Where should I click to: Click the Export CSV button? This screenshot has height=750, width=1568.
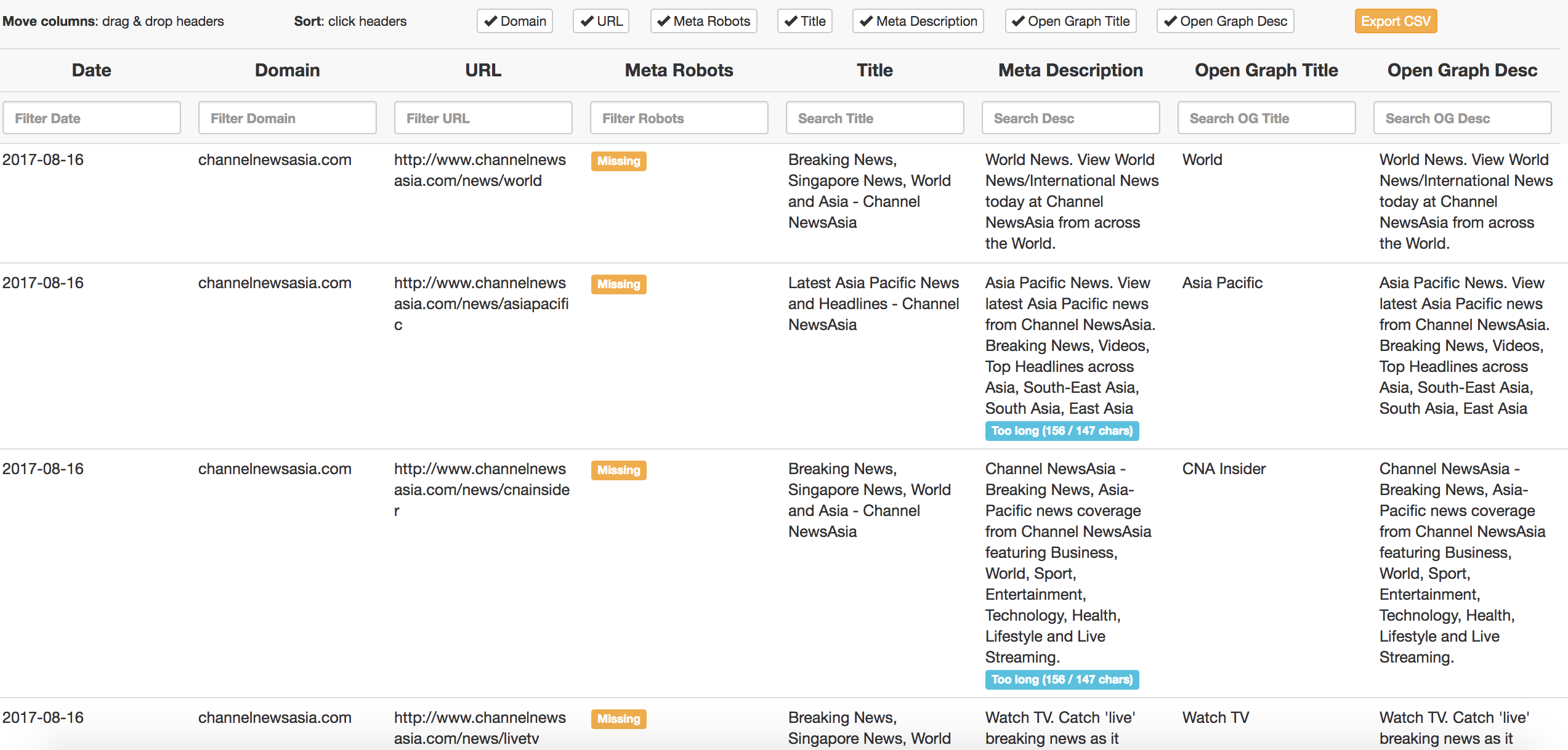pyautogui.click(x=1396, y=21)
